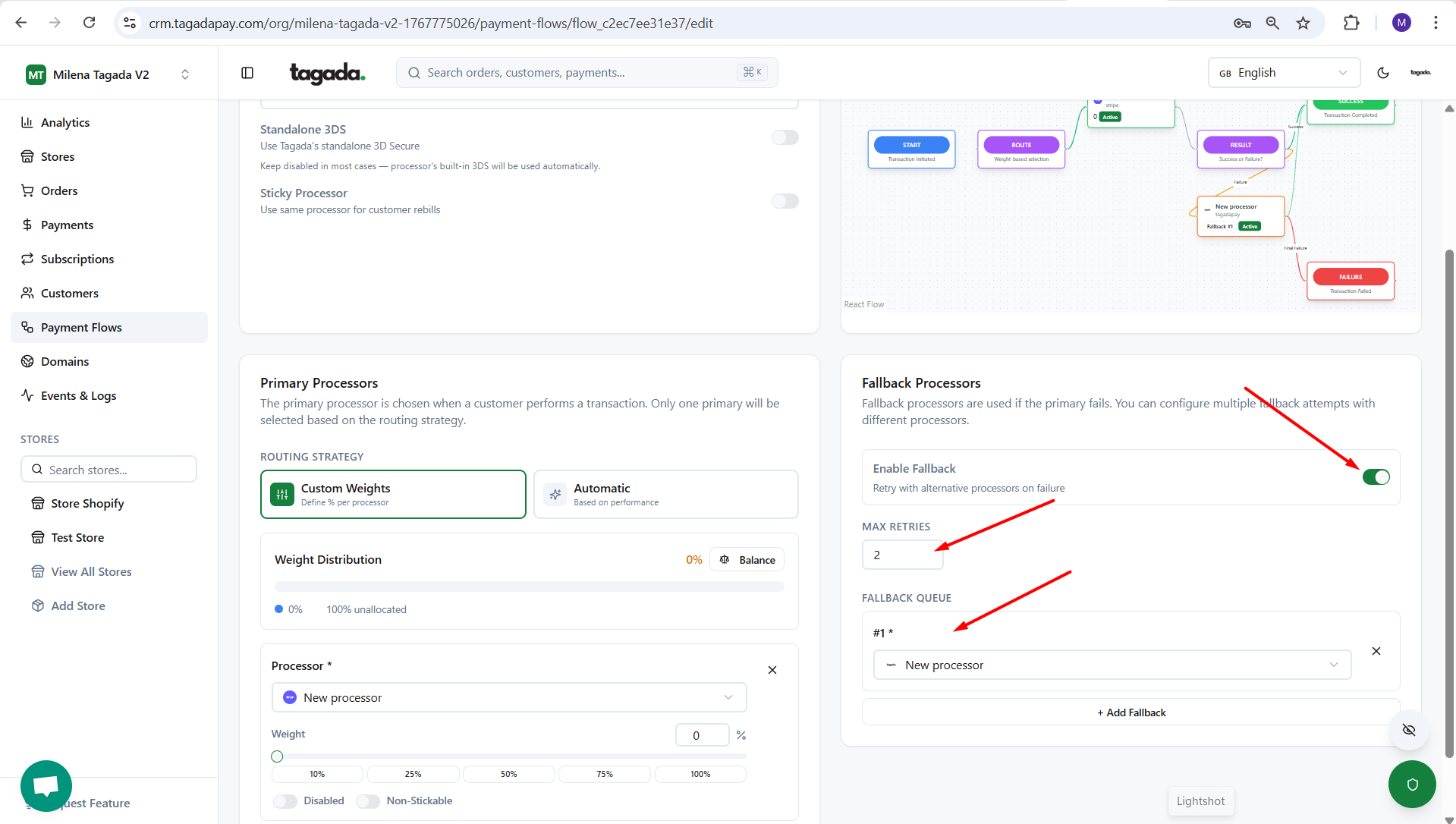
Task: Open the chat support bubble
Action: tap(46, 785)
